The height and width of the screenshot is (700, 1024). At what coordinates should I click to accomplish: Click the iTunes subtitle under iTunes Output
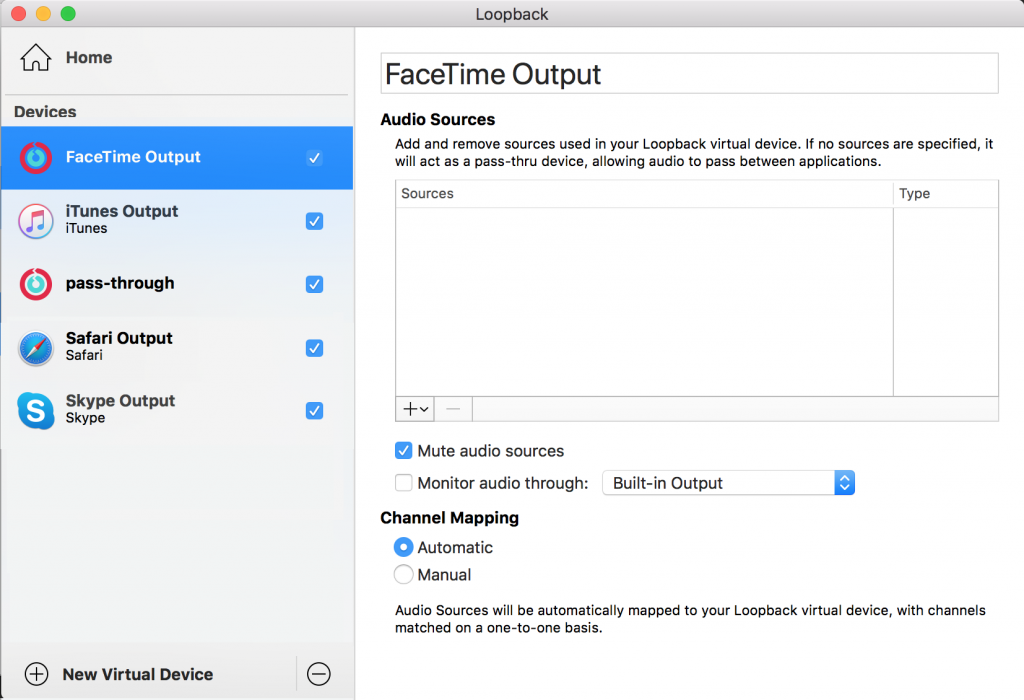point(86,229)
